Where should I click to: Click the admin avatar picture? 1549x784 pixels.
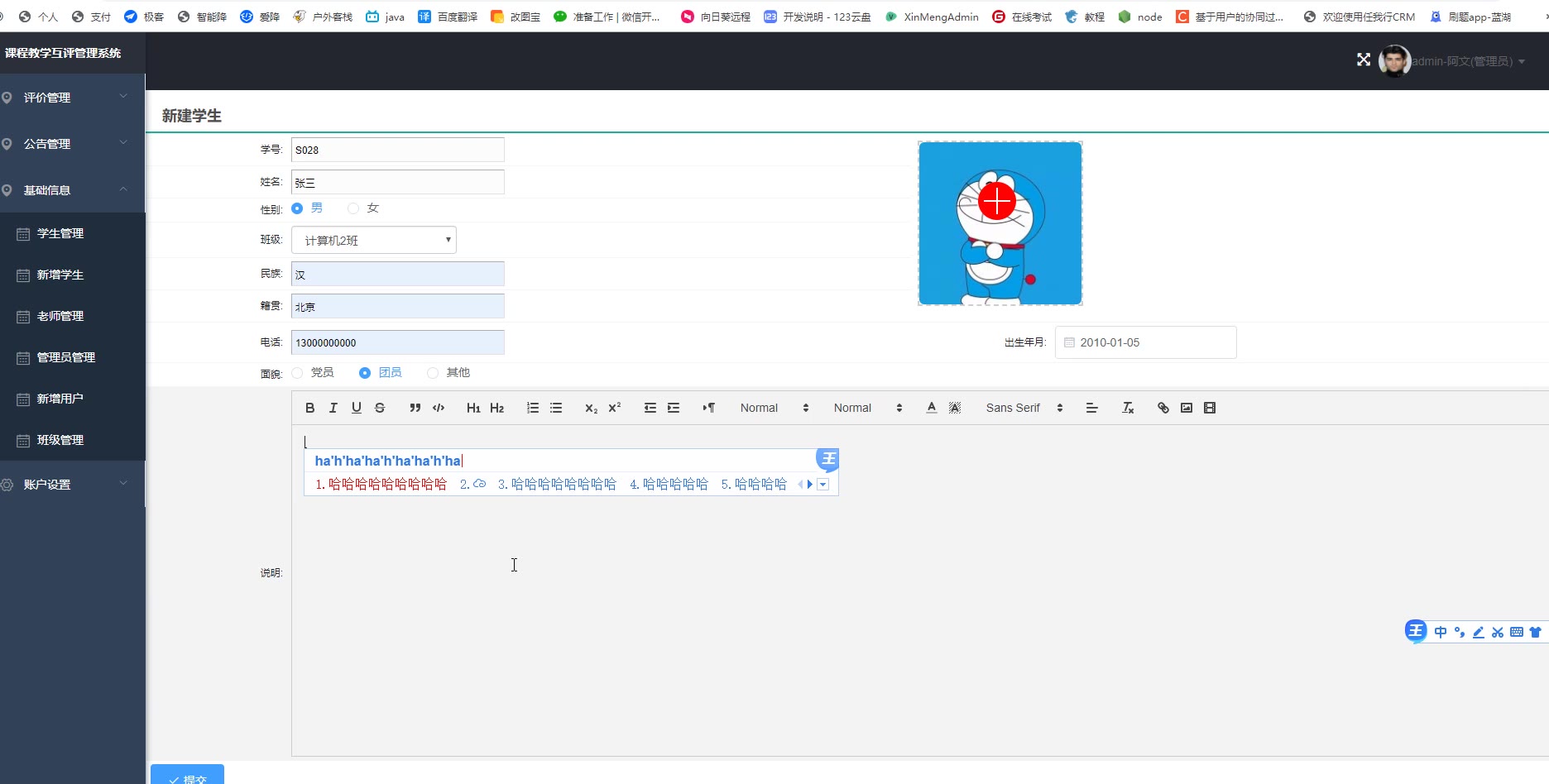click(1394, 61)
